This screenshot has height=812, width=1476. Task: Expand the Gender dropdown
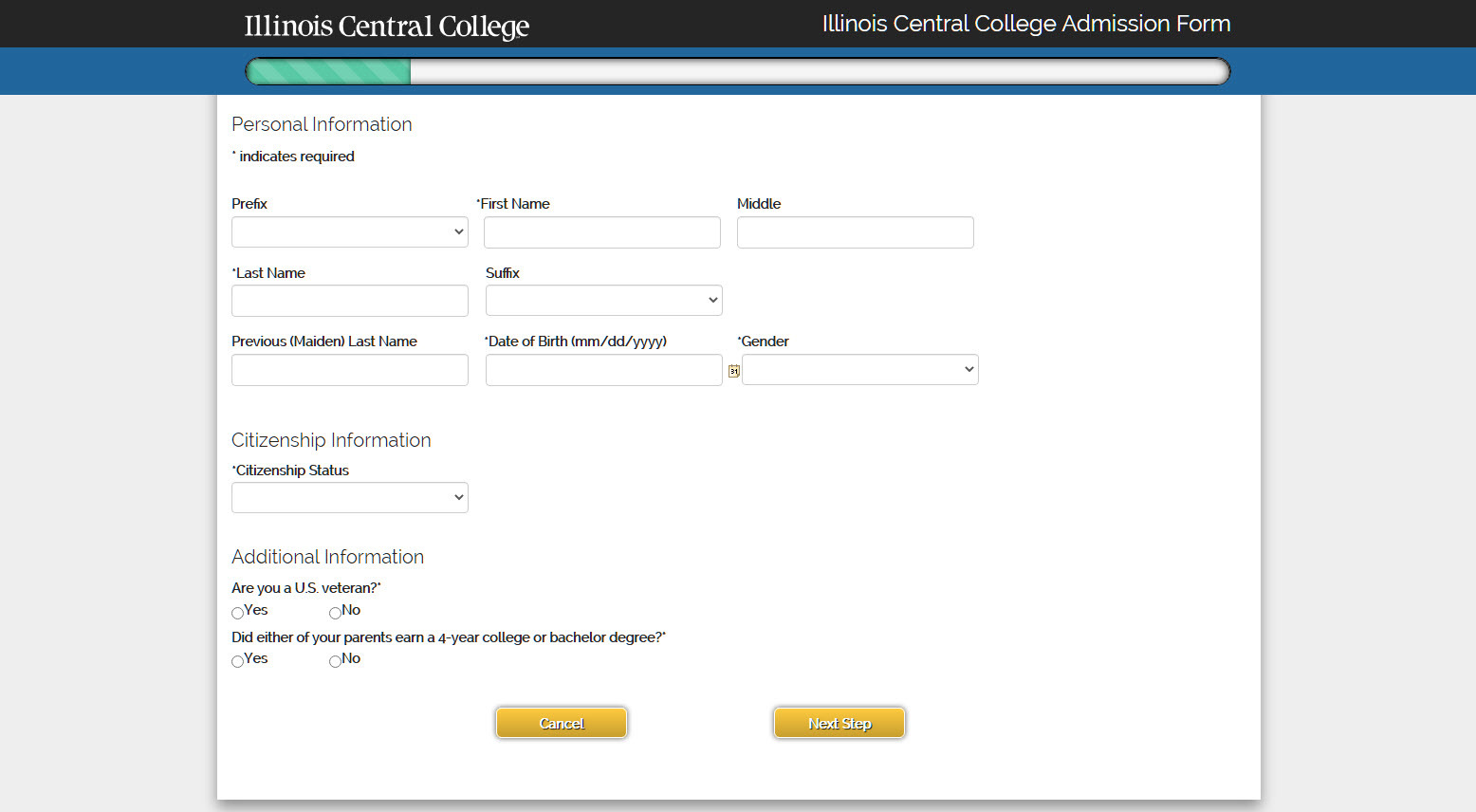860,369
